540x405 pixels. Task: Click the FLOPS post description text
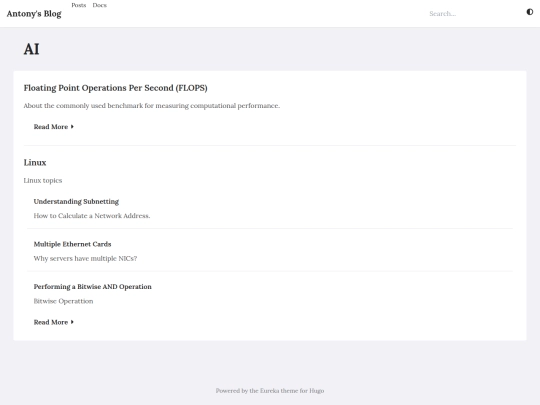(152, 106)
